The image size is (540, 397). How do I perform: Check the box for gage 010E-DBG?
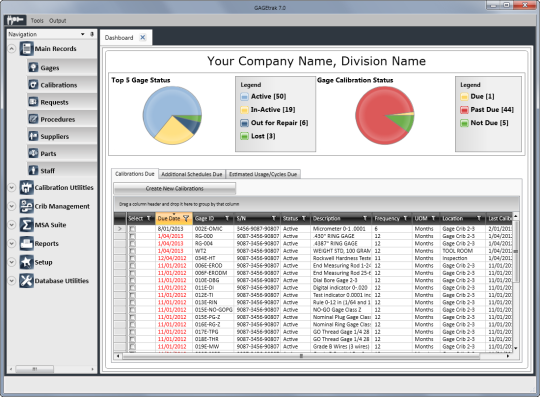pyautogui.click(x=133, y=280)
